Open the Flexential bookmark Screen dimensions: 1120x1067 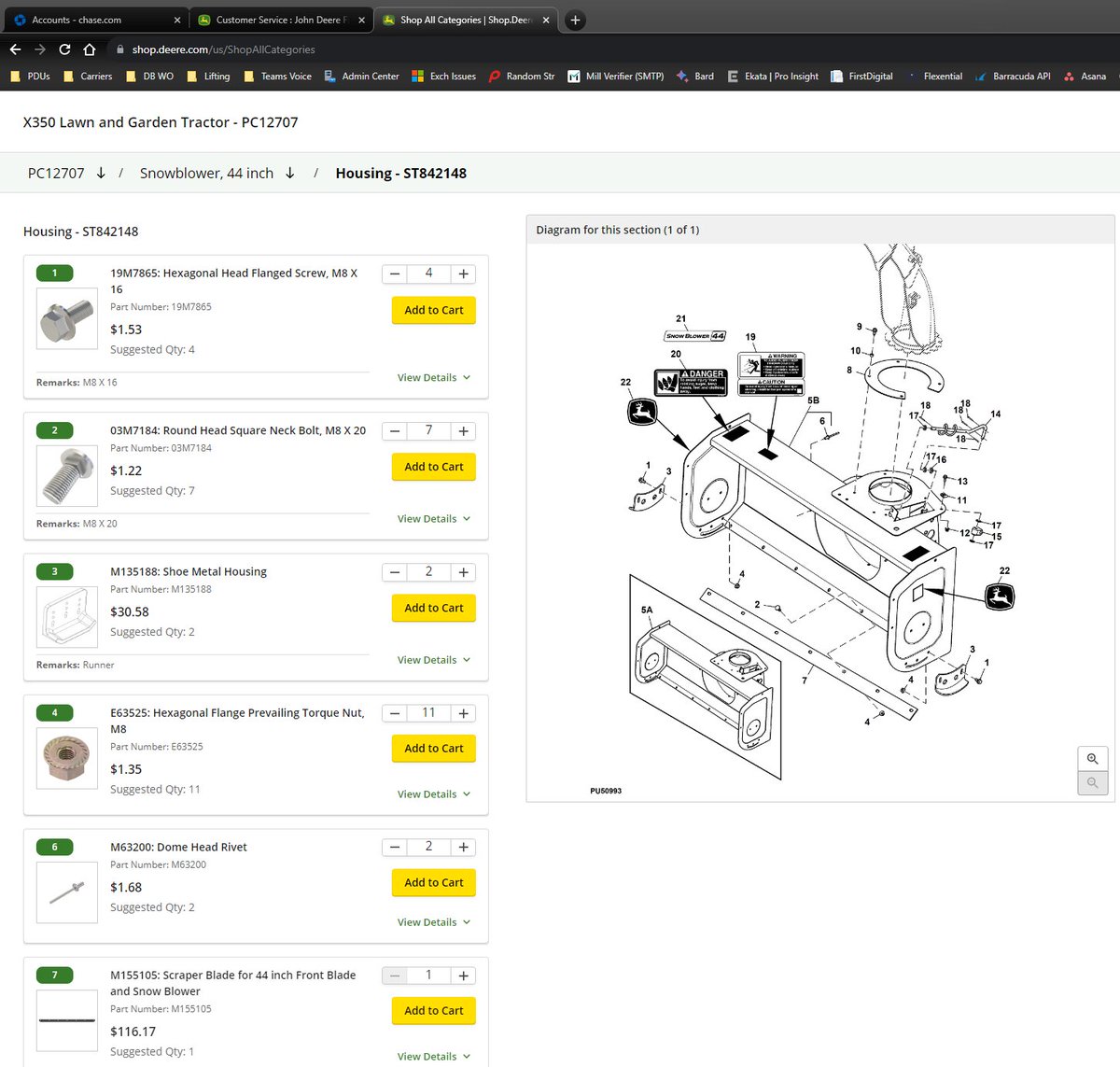coord(933,77)
